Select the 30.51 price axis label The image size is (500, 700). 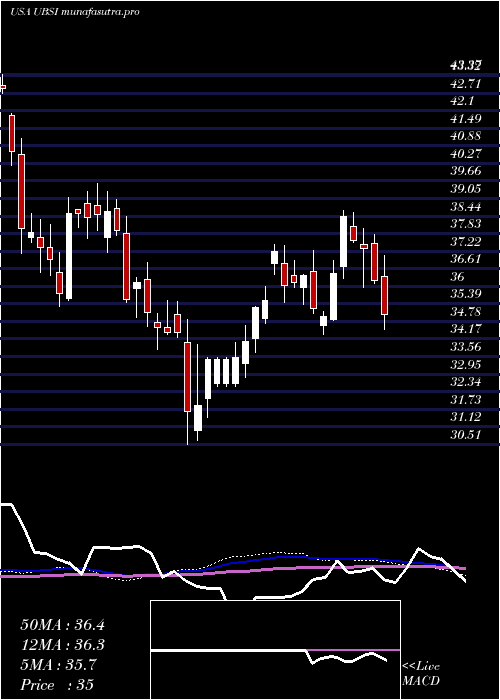coord(466,435)
